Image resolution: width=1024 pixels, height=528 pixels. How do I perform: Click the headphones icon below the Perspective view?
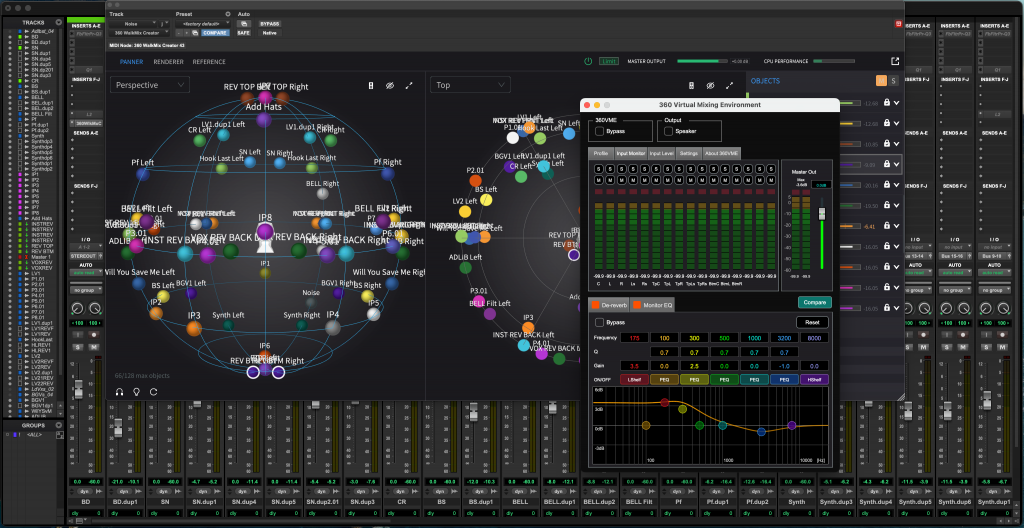pyautogui.click(x=119, y=391)
